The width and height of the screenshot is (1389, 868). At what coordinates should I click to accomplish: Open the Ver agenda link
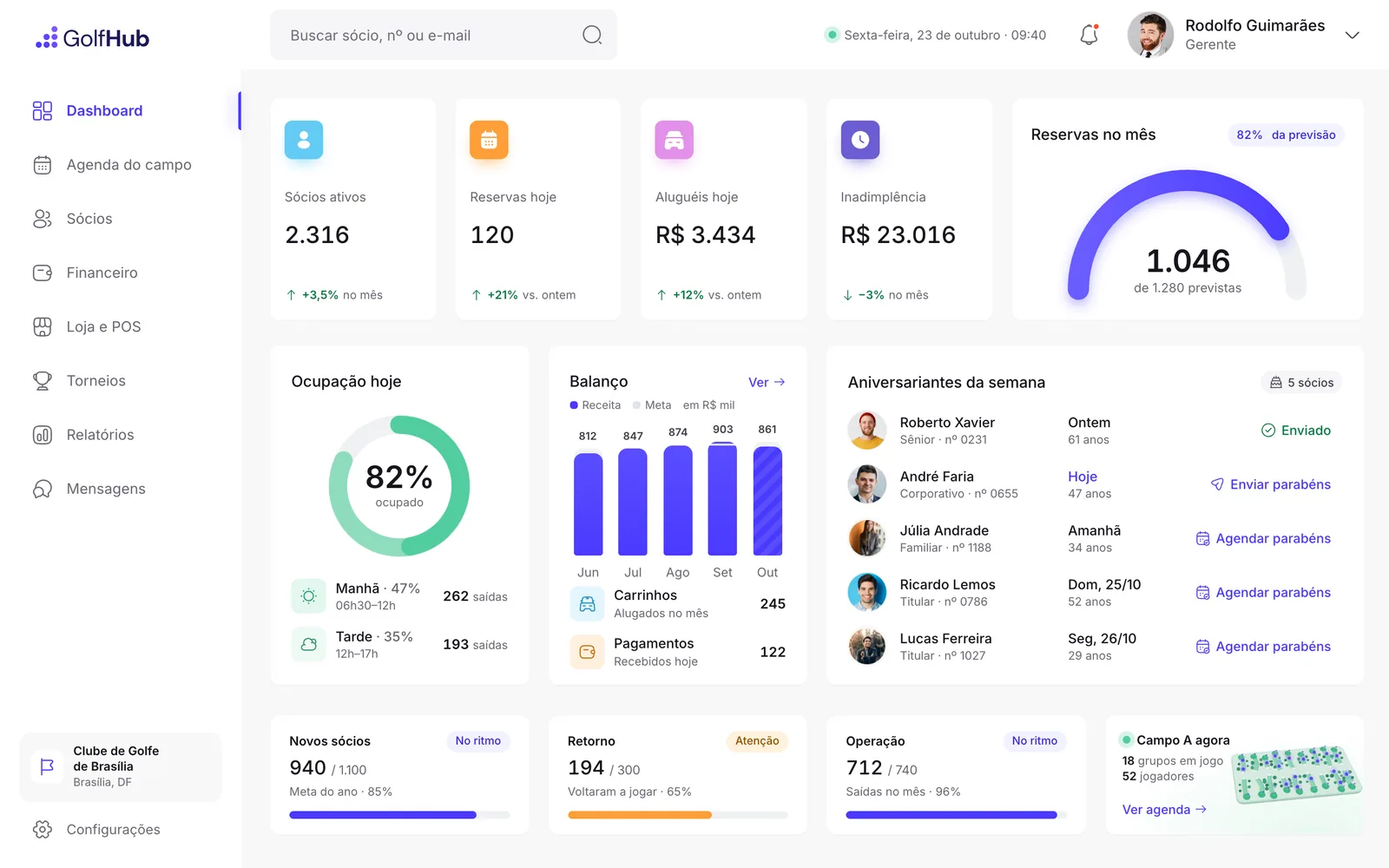(1164, 810)
